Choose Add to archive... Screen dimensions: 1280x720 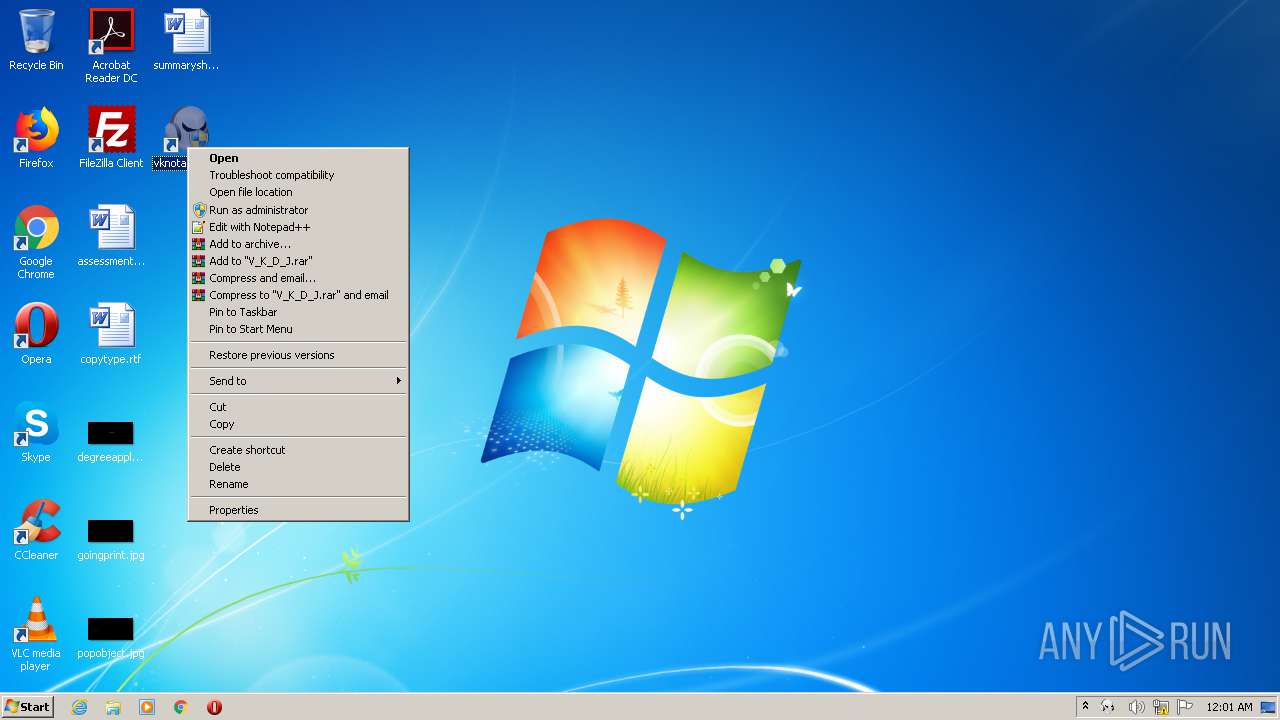pos(298,244)
